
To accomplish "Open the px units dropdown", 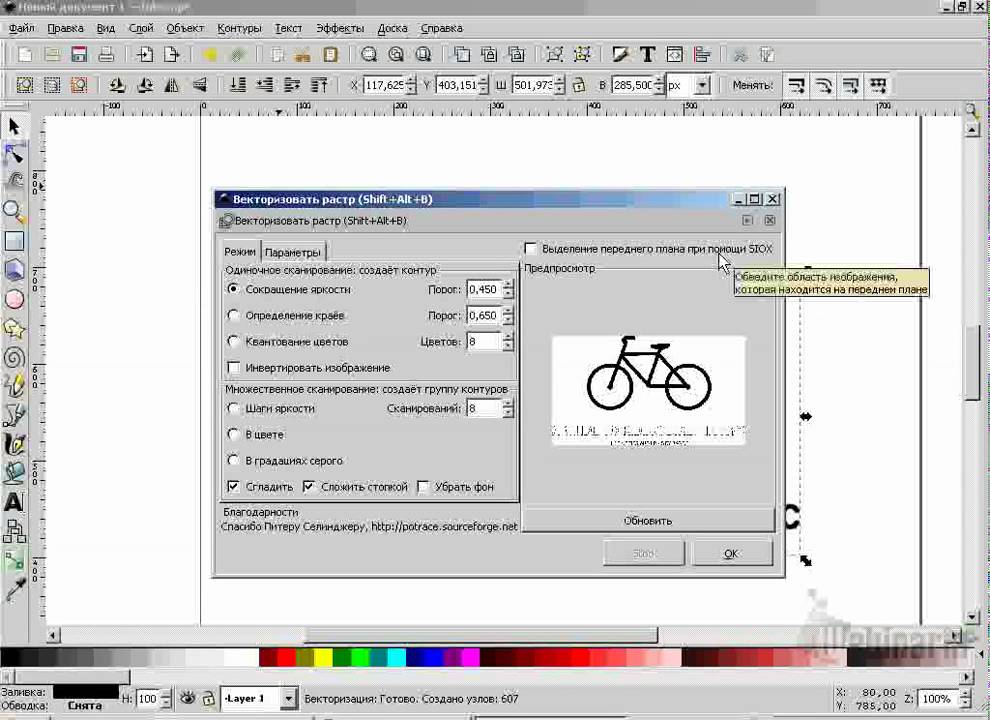I will click(x=702, y=86).
